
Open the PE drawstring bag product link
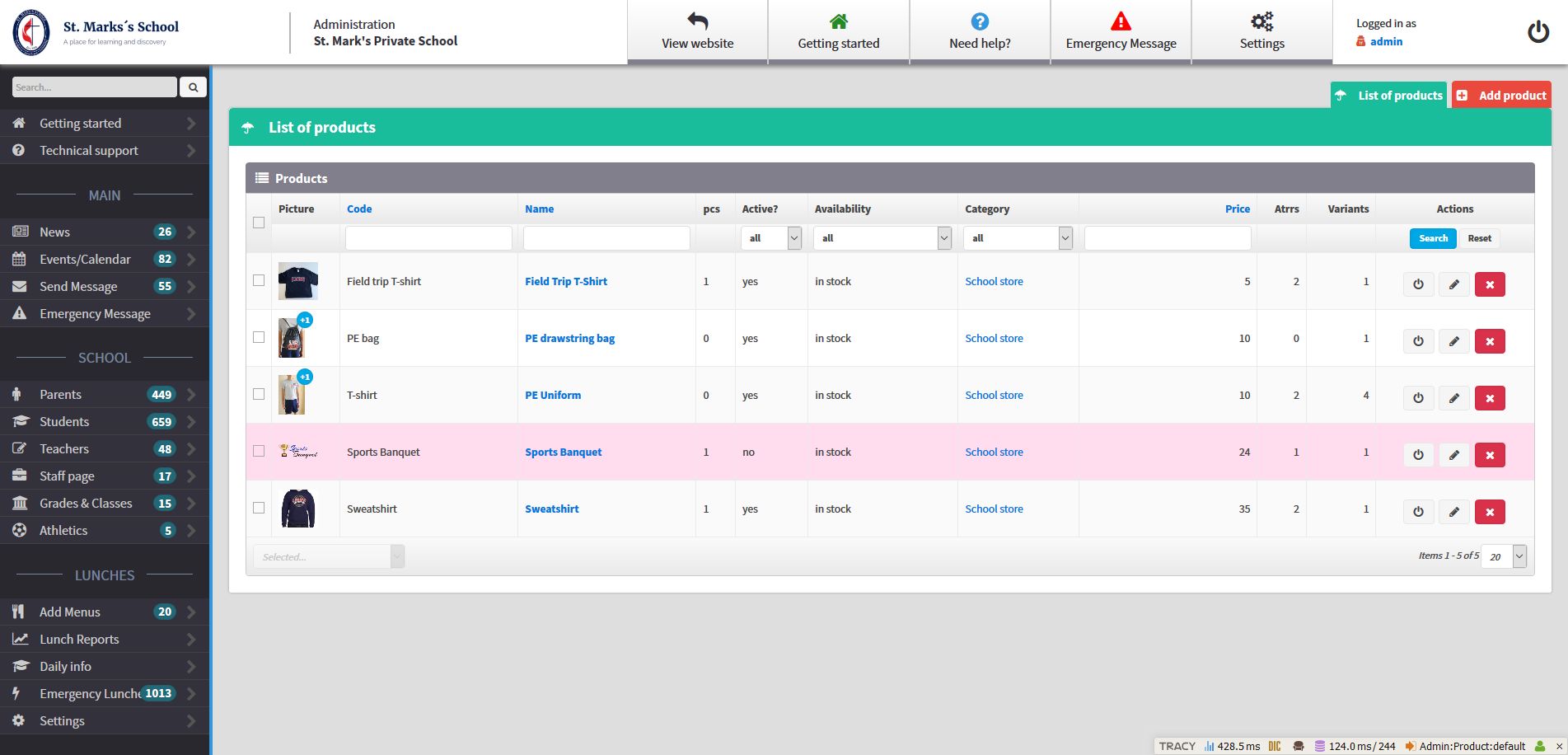click(569, 338)
